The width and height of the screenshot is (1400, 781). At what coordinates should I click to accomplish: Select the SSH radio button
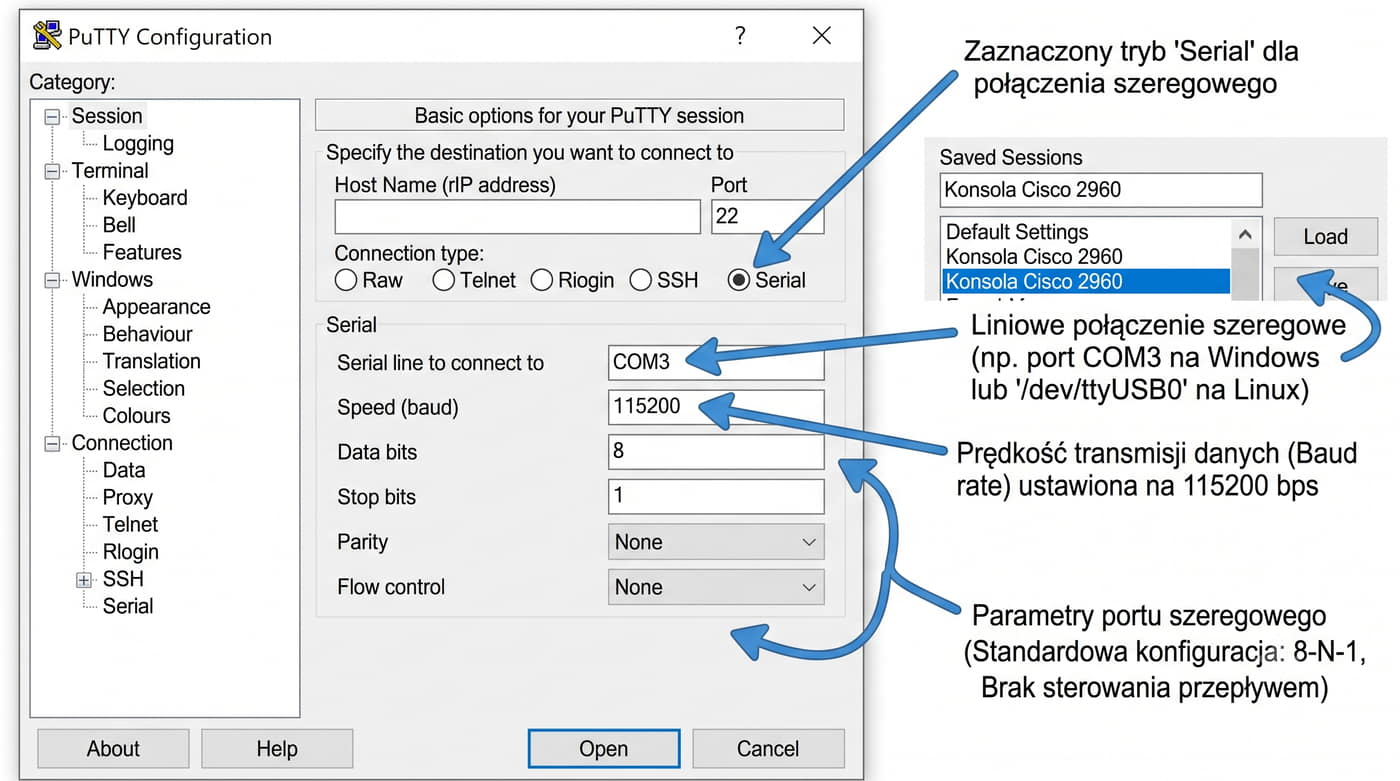click(x=641, y=281)
